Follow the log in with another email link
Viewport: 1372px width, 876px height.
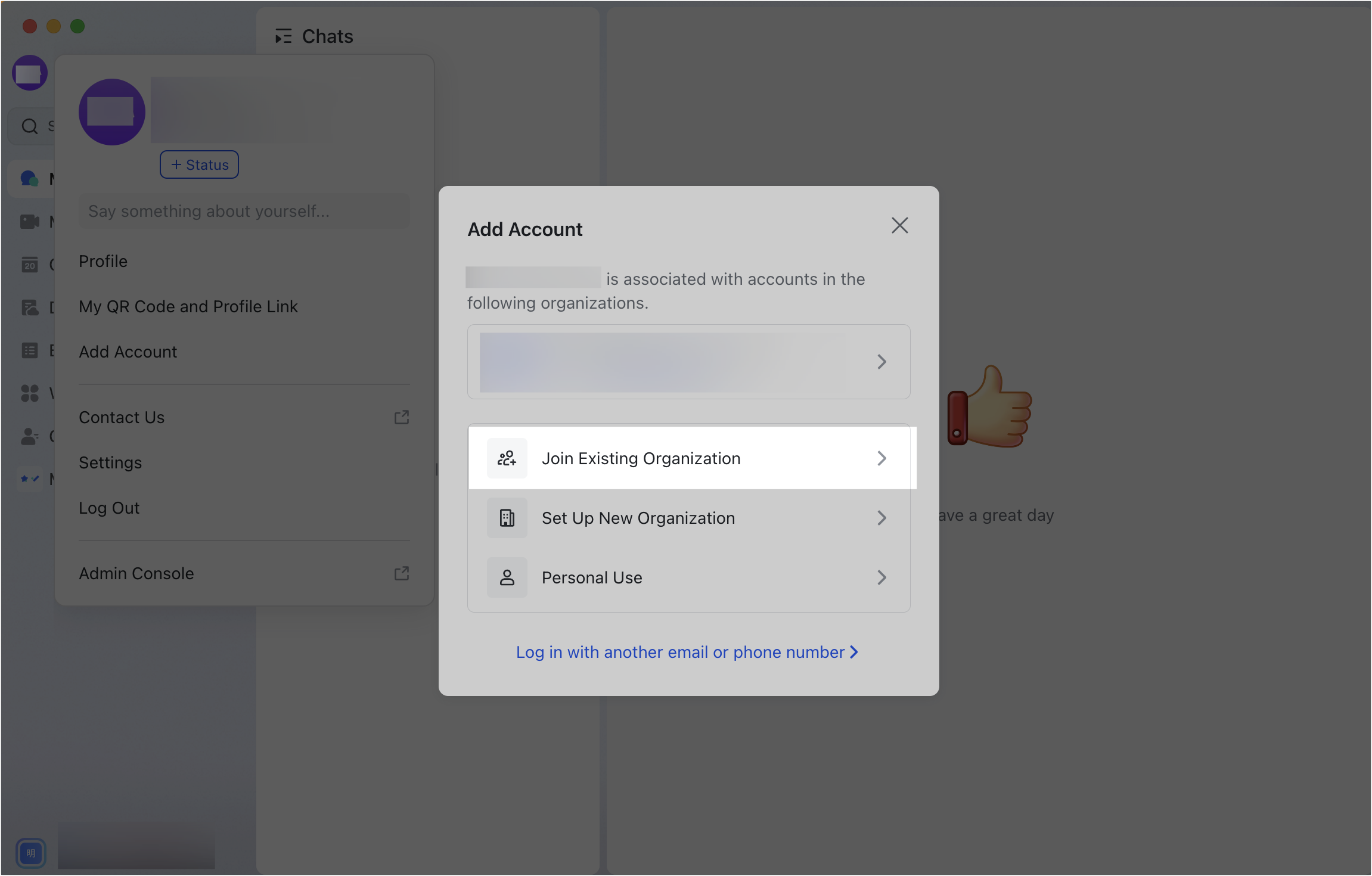click(x=687, y=652)
